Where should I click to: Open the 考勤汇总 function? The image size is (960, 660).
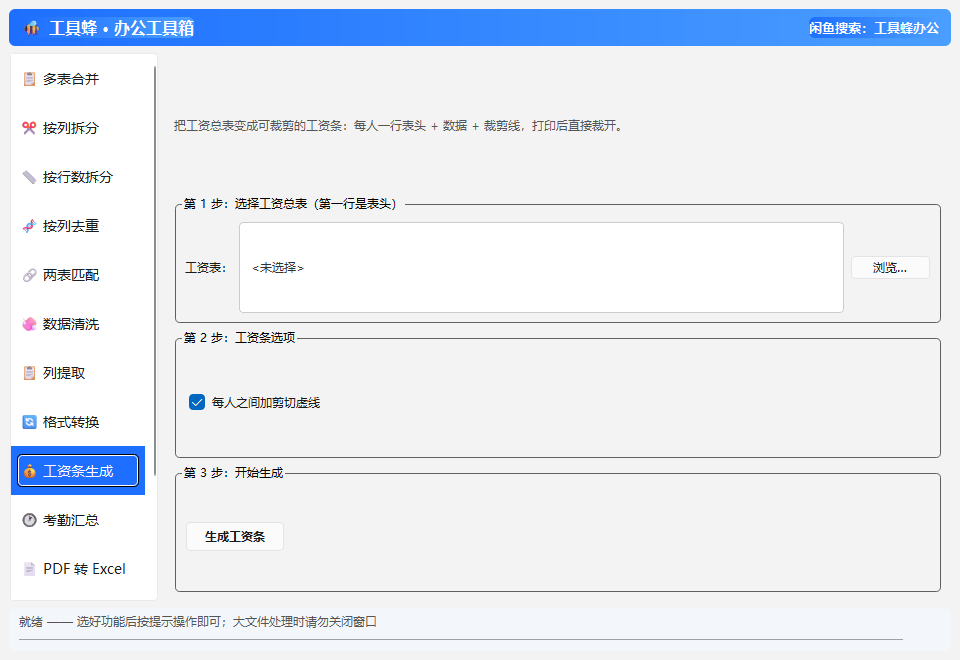tap(78, 520)
